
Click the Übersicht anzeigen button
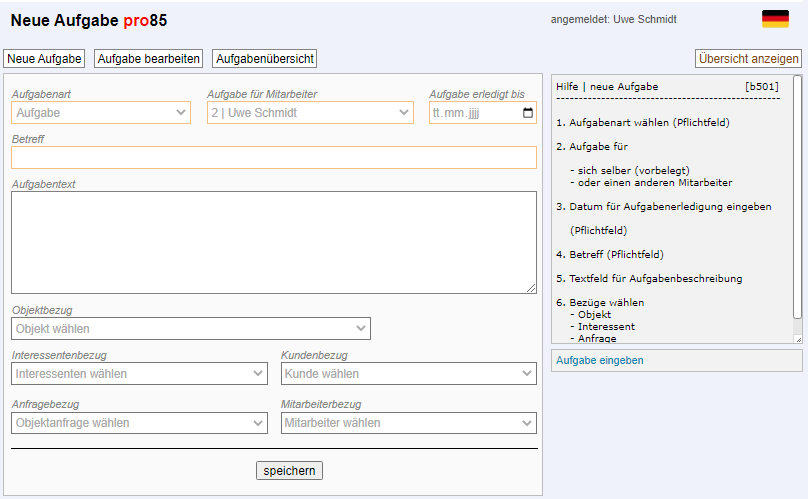pos(748,59)
